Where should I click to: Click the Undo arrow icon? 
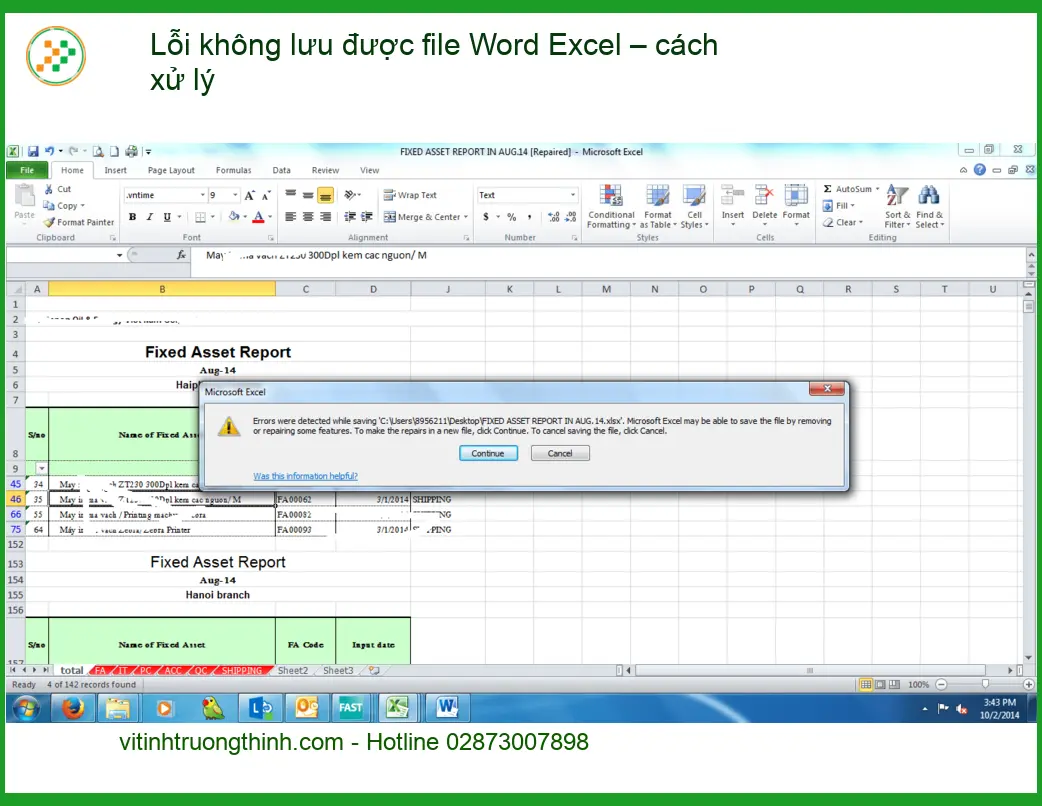(x=49, y=151)
